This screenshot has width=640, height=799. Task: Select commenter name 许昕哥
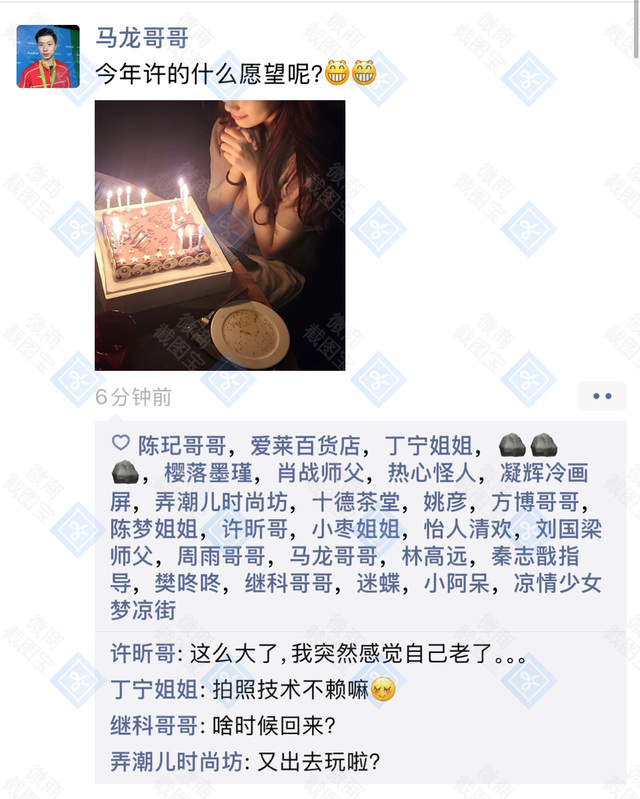pyautogui.click(x=143, y=653)
